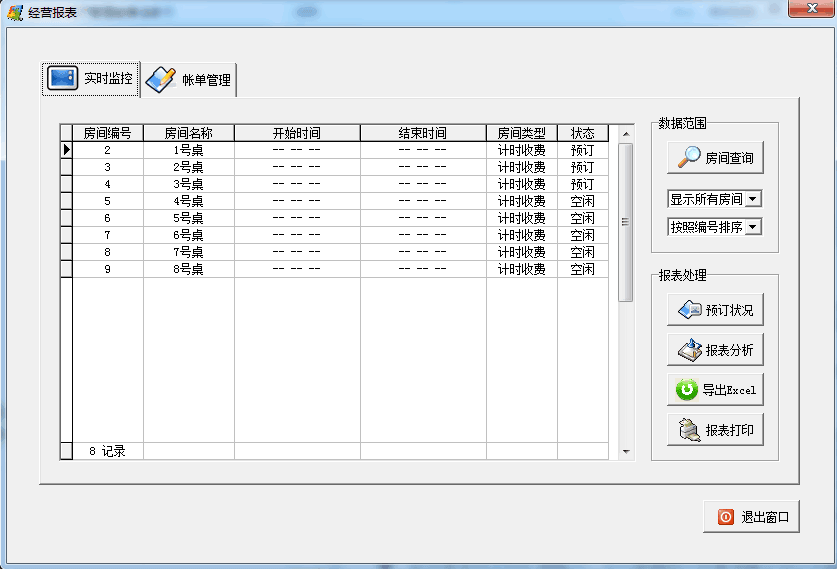Image resolution: width=837 pixels, height=569 pixels.
Task: Select the row for 3号桌
Action: coord(188,184)
